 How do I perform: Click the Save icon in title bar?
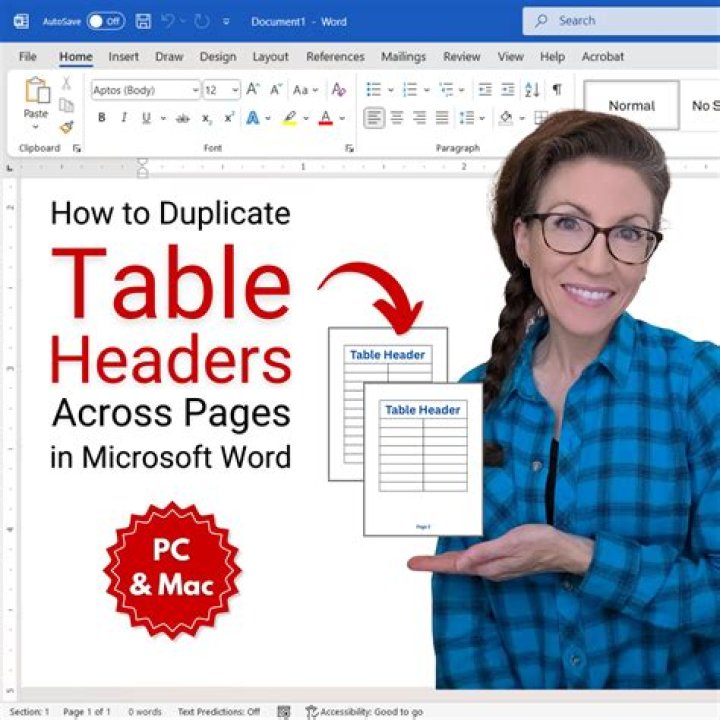click(x=143, y=21)
